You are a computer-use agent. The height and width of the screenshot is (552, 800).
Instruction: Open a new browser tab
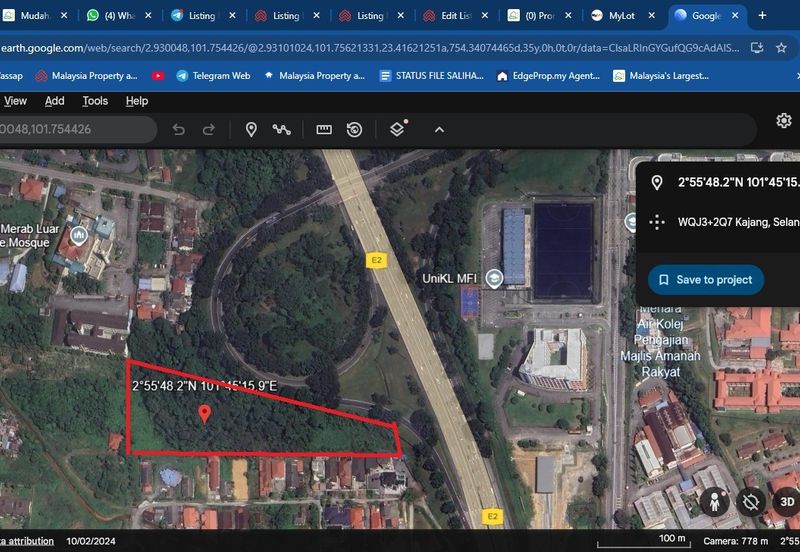tap(762, 16)
